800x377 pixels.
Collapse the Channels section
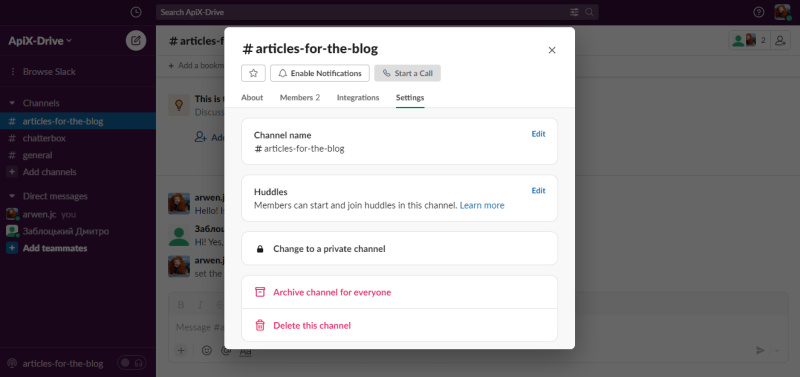(12, 103)
